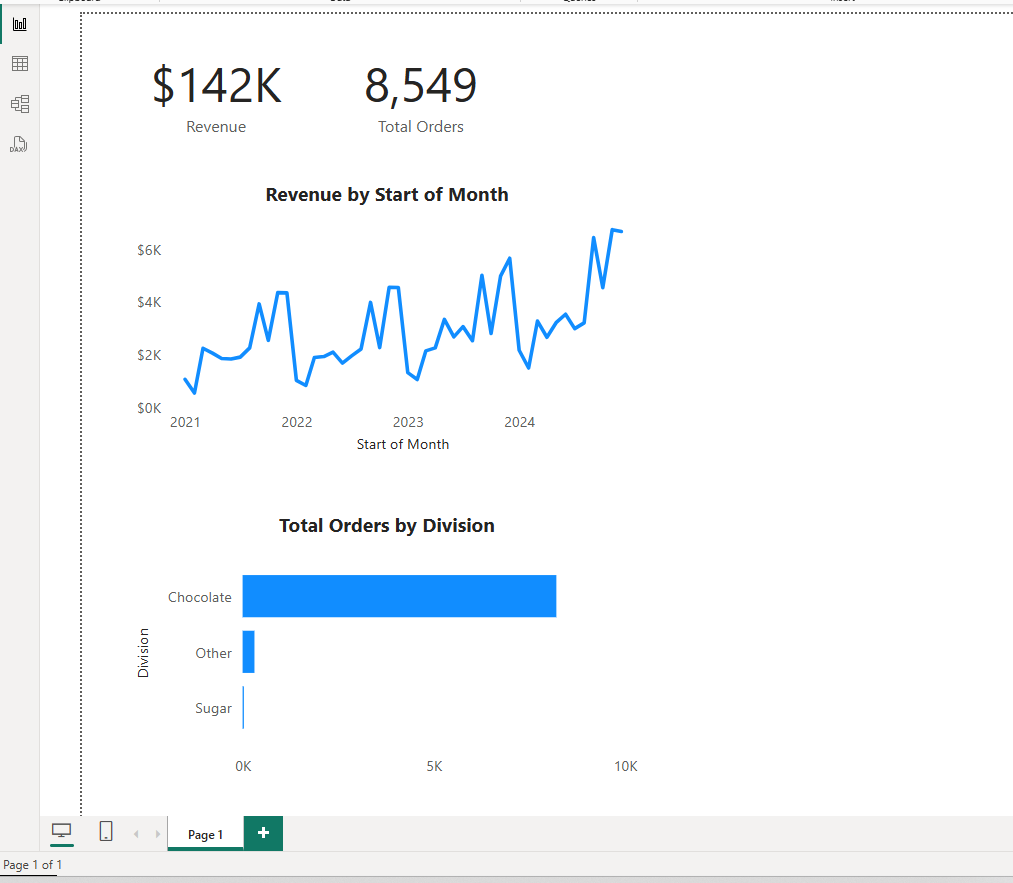Click the Total Orders by Division title
The width and height of the screenshot is (1013, 883).
[387, 525]
